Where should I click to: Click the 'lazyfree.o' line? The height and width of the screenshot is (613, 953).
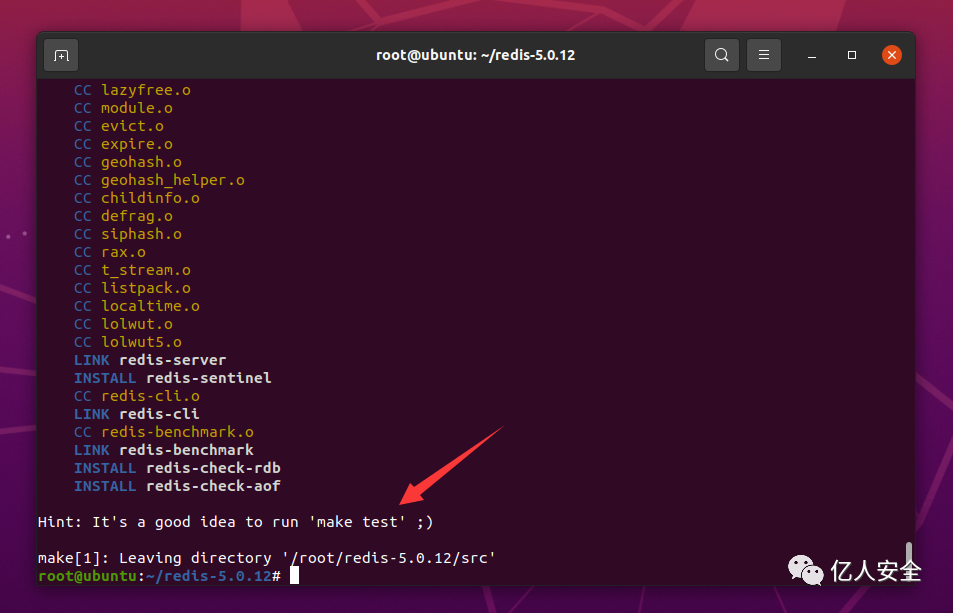[x=132, y=90]
